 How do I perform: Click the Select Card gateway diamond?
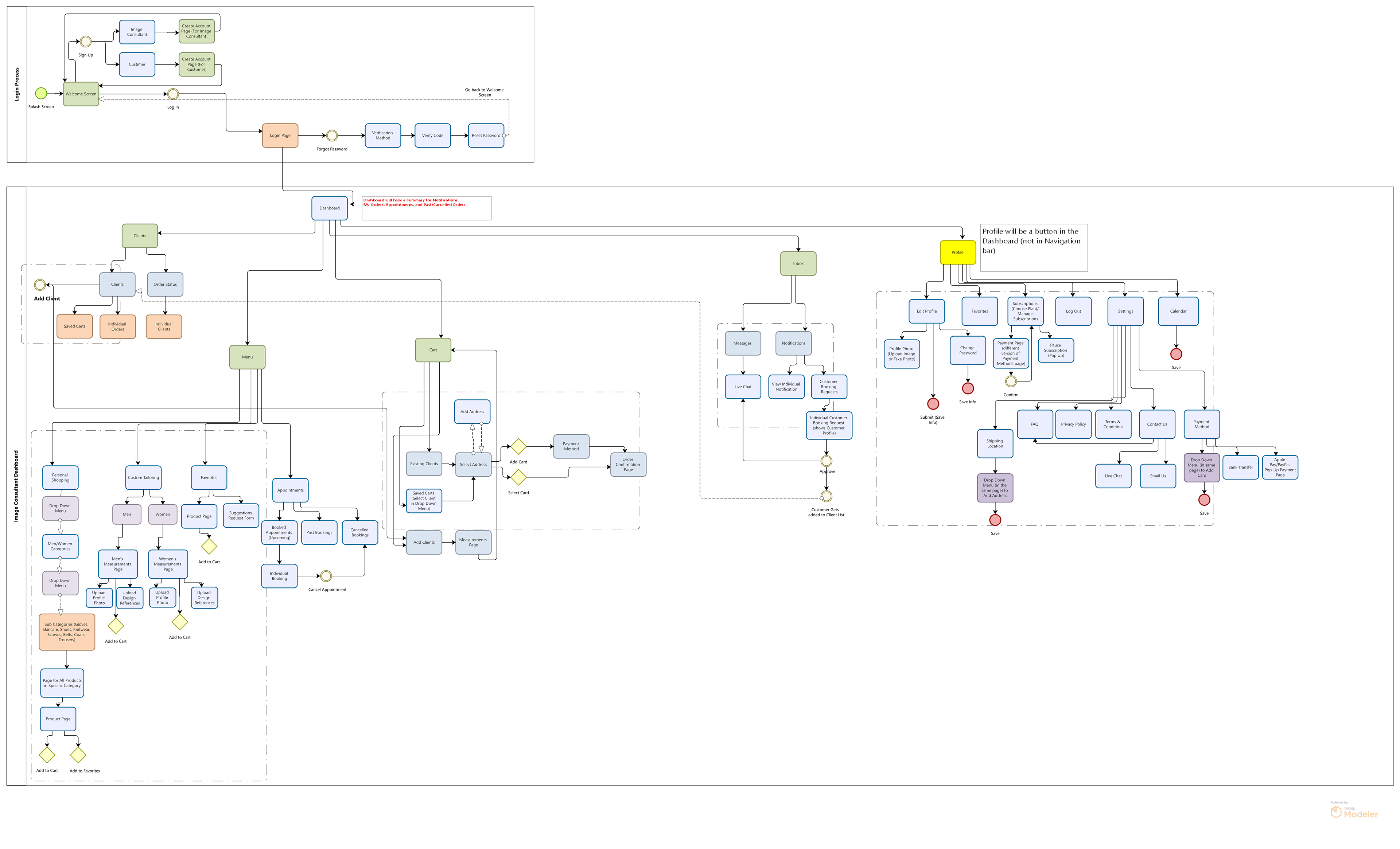pyautogui.click(x=518, y=477)
